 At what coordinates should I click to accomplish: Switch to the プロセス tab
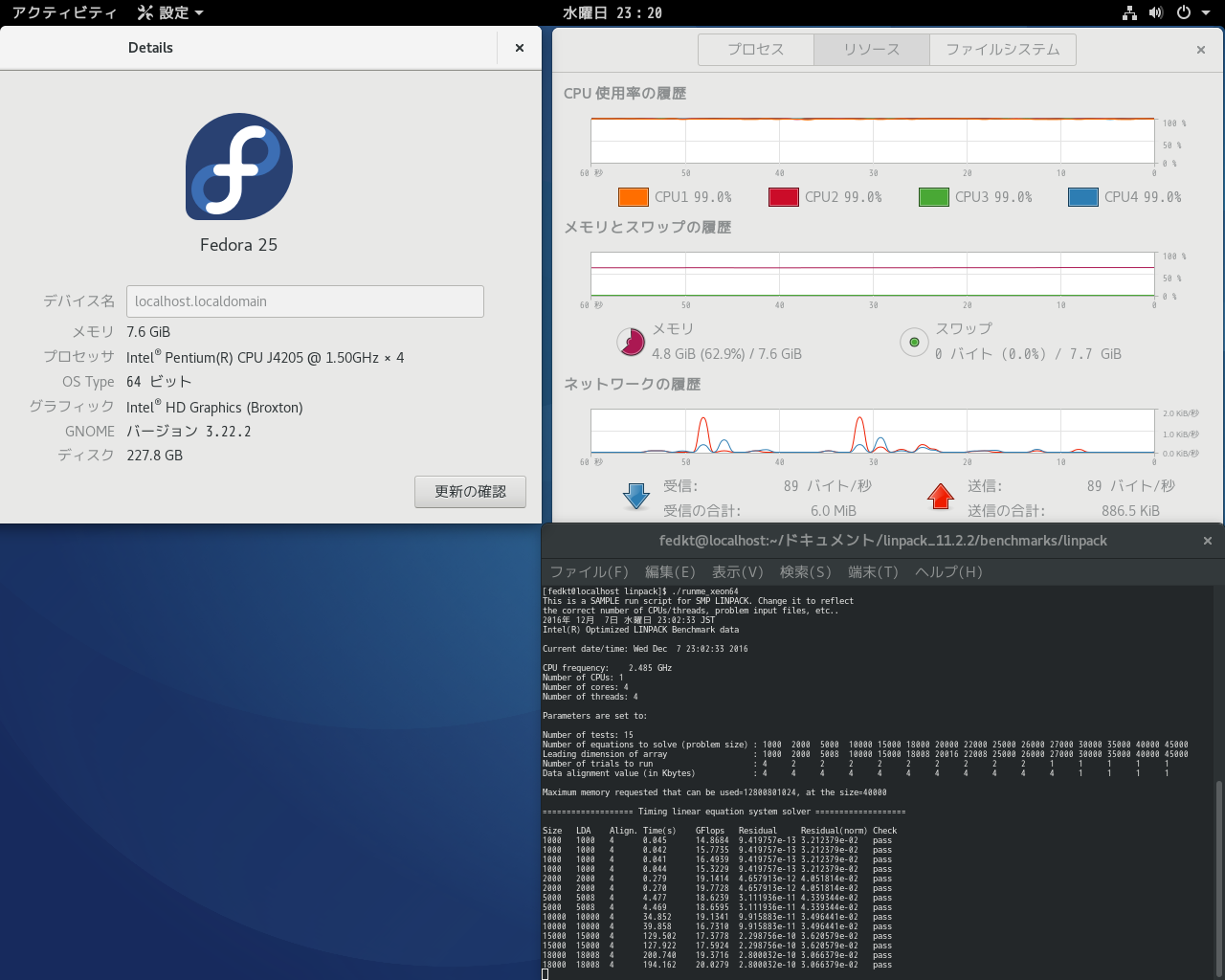[x=756, y=50]
